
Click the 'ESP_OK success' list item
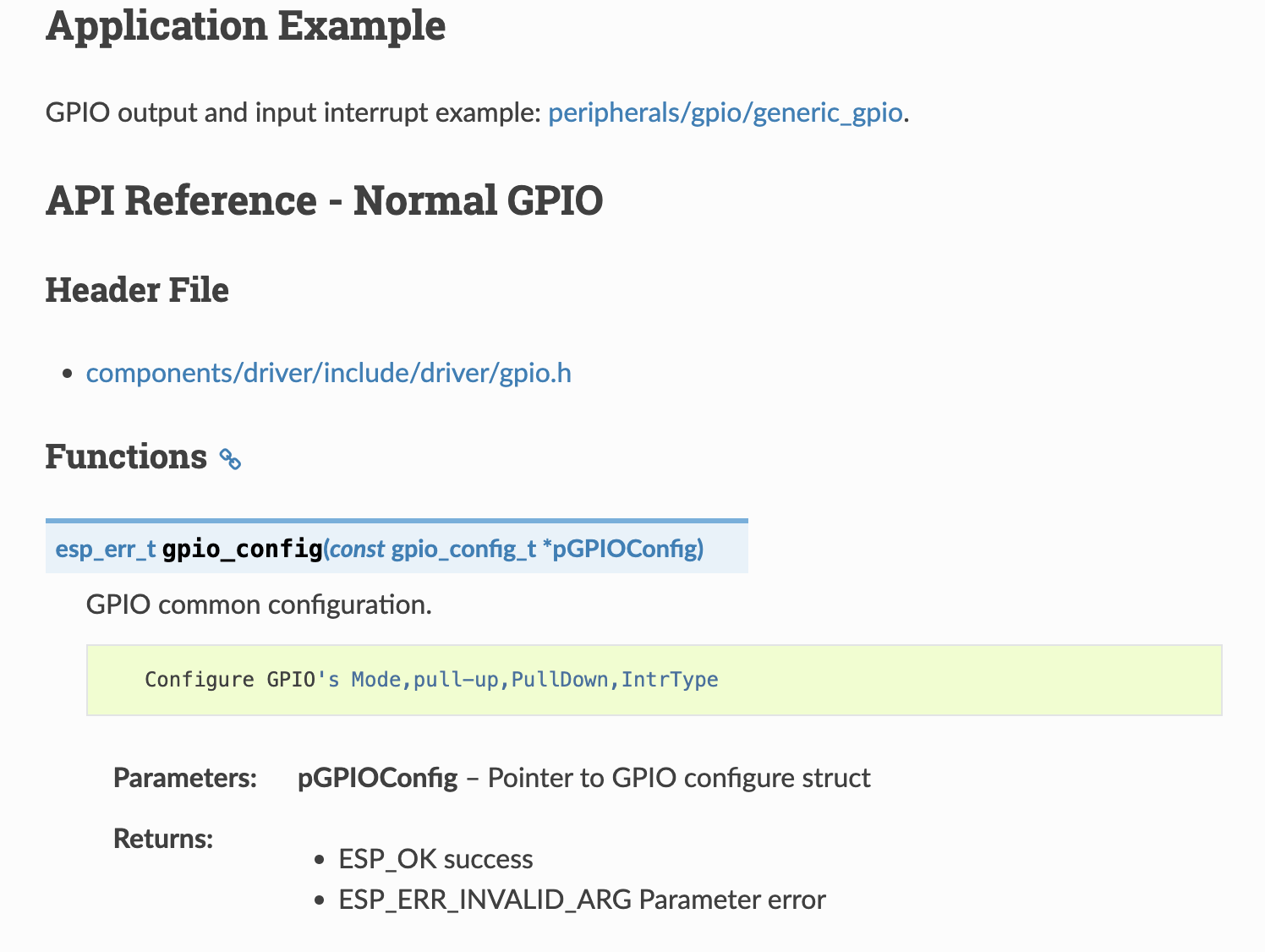click(x=435, y=859)
